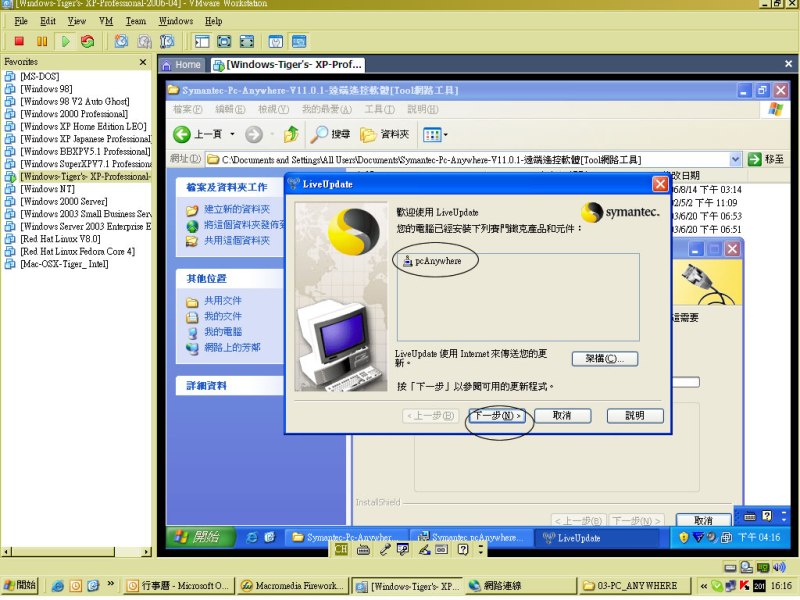
Task: Close the Favorites panel
Action: click(143, 62)
